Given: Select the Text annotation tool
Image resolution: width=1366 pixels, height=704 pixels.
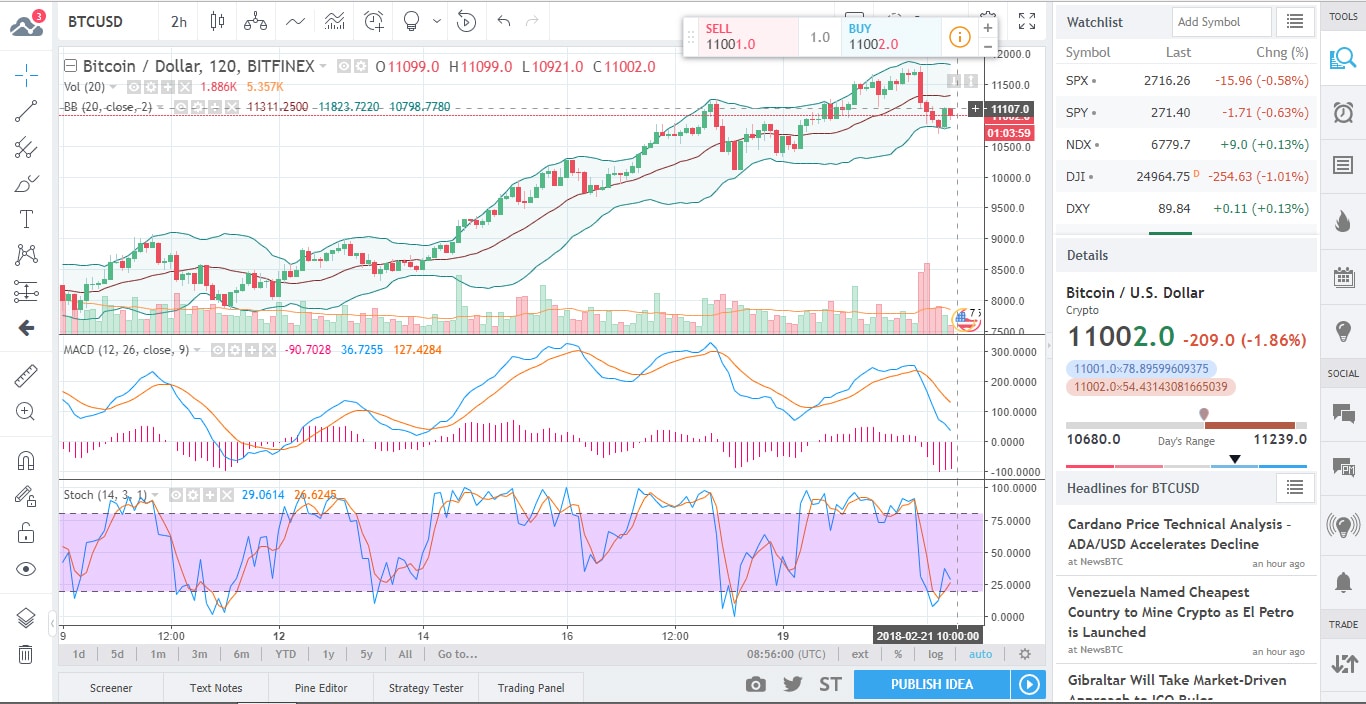Looking at the screenshot, I should click(26, 220).
